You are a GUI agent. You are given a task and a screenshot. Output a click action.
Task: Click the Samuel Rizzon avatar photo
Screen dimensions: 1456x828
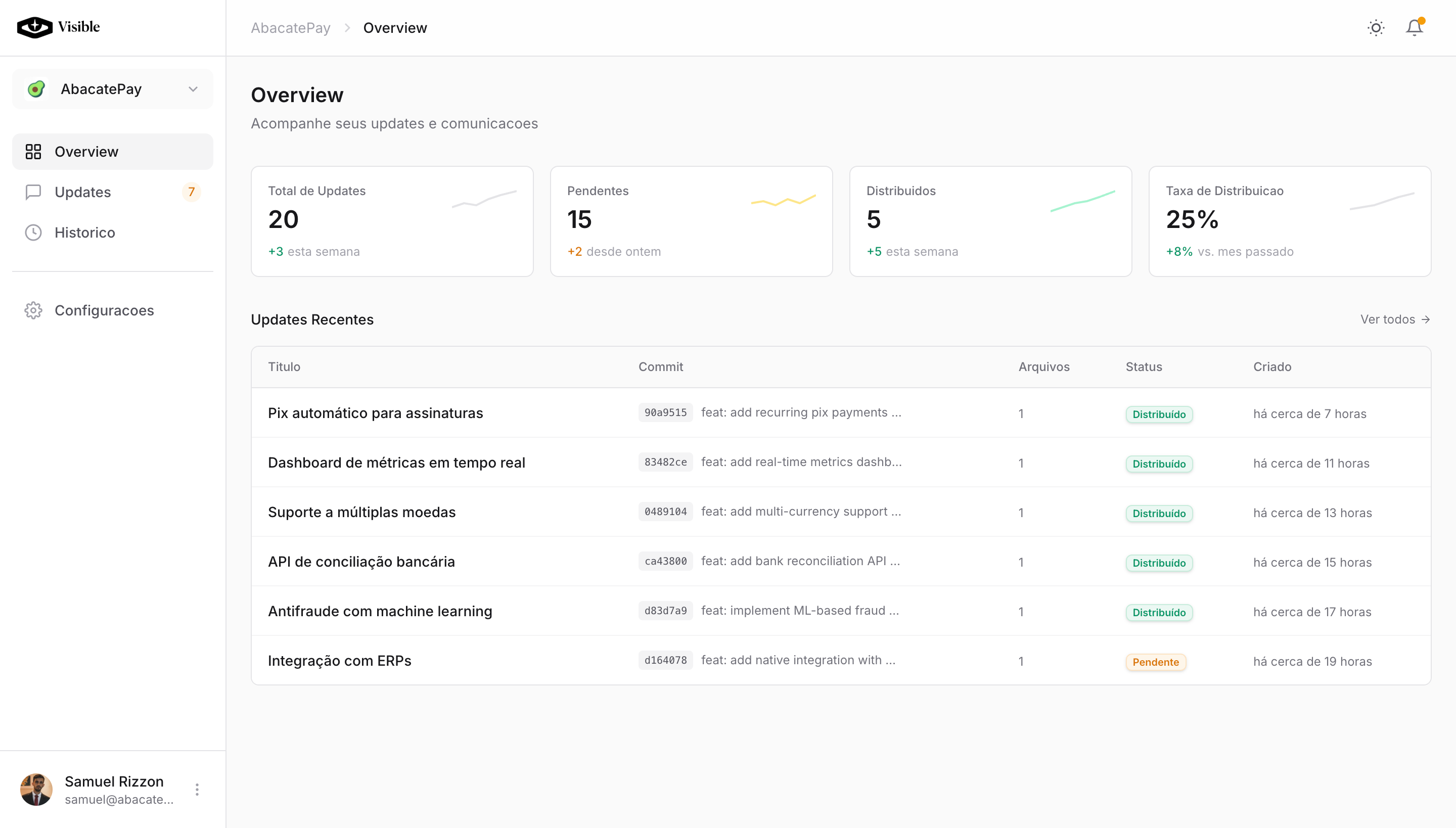tap(36, 790)
